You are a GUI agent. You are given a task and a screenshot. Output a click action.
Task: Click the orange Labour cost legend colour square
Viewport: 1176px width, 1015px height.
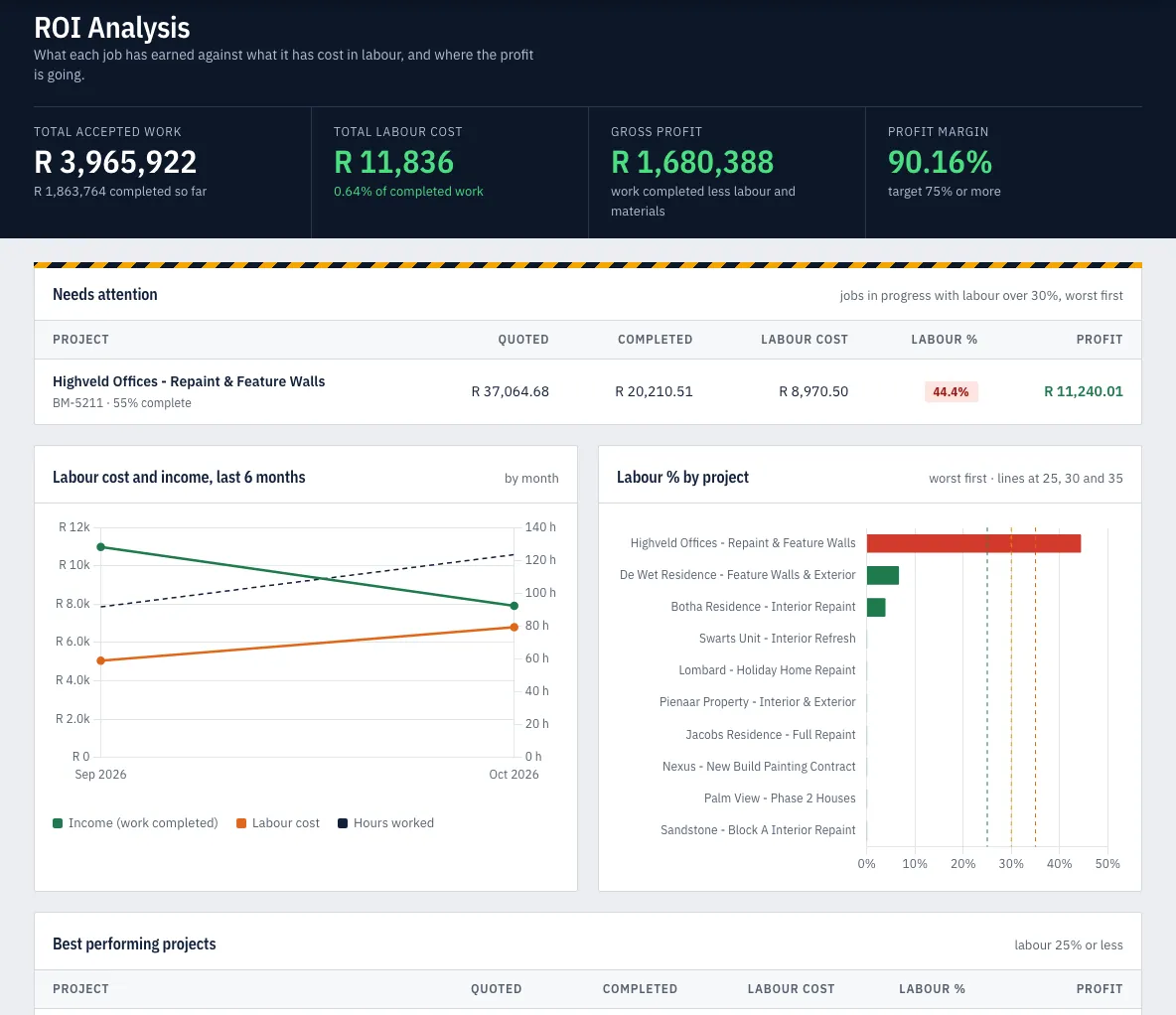click(241, 823)
